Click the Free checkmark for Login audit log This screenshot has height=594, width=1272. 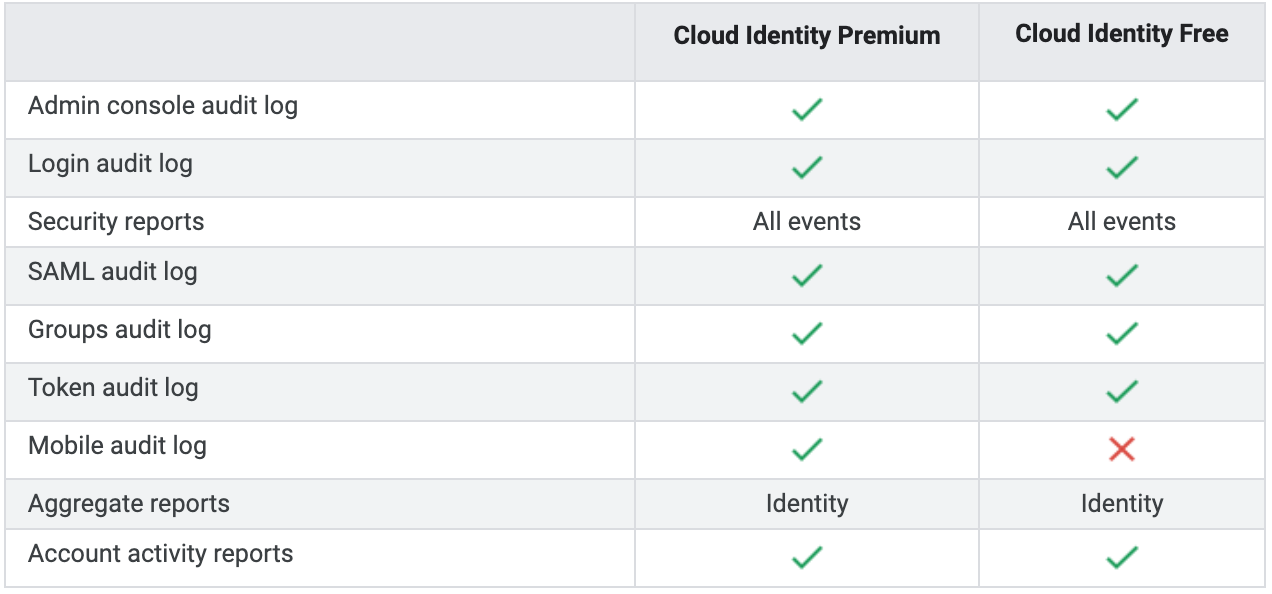(1122, 168)
